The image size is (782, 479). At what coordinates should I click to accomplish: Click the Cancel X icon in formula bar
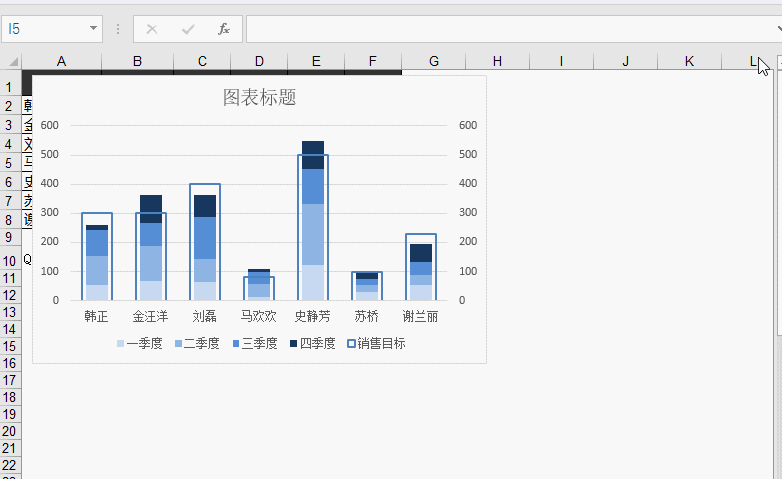click(x=152, y=29)
